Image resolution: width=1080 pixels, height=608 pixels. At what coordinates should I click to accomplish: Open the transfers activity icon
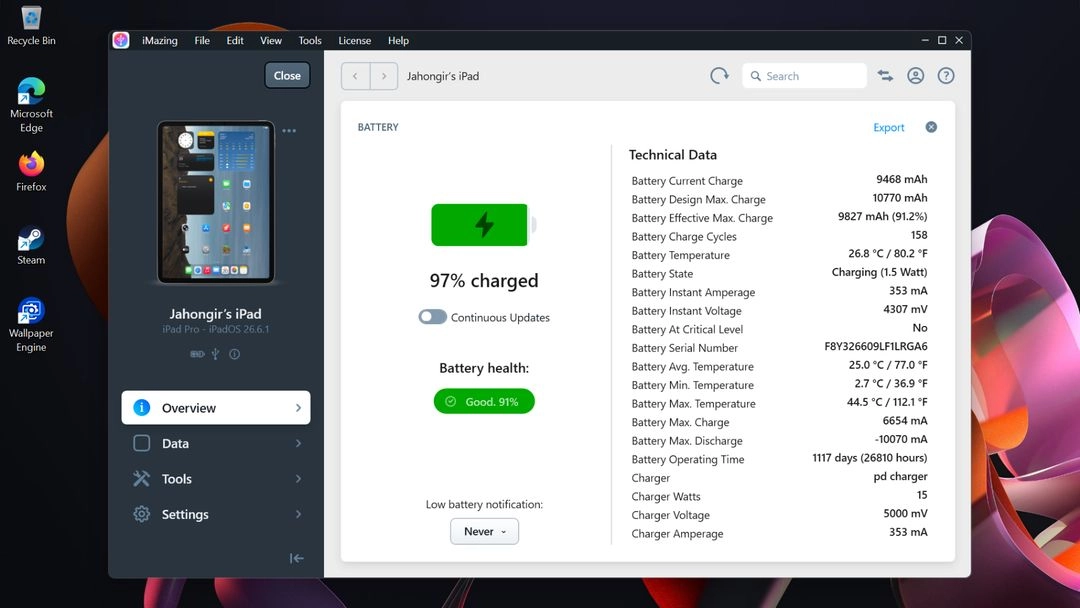coord(885,76)
